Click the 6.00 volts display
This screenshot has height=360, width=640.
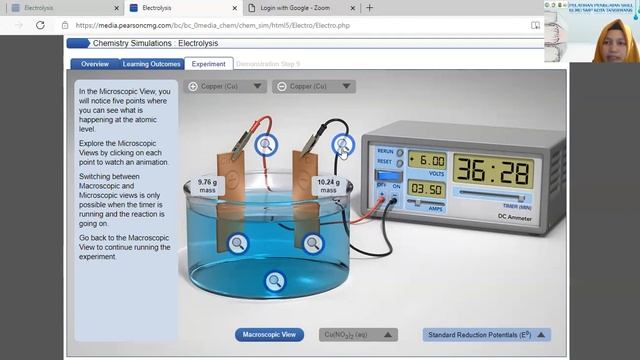427,160
